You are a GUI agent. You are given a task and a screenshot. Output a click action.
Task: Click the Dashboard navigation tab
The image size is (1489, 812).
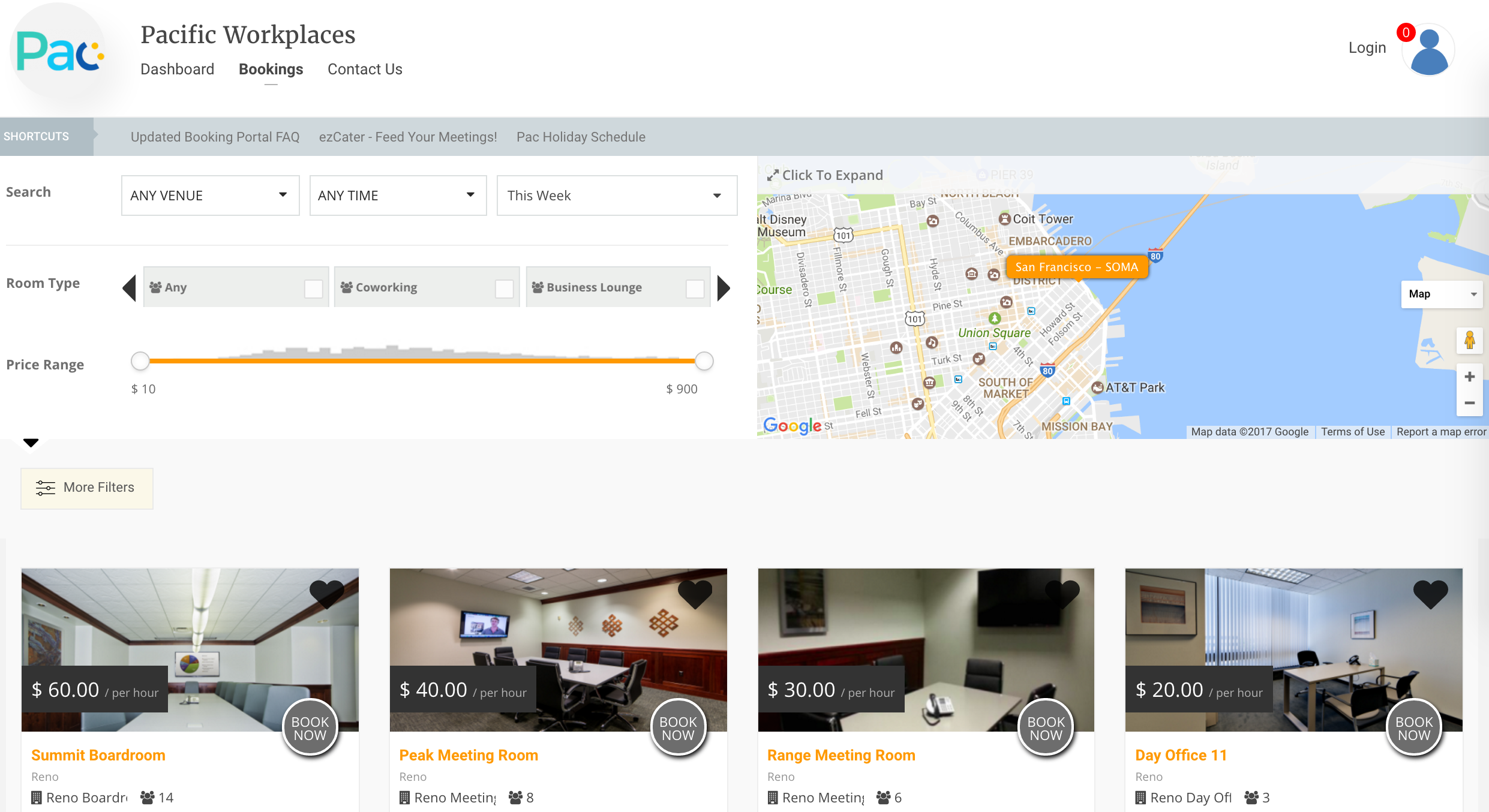coord(179,69)
